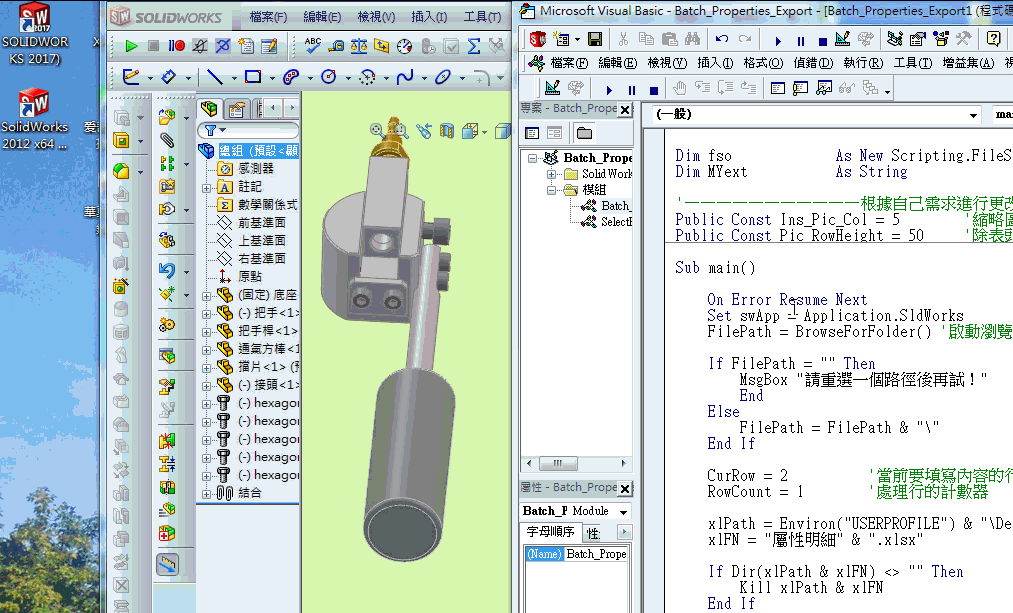Toggle breakpoint hand icon in debug toolbar
1013x613 pixels.
[679, 87]
